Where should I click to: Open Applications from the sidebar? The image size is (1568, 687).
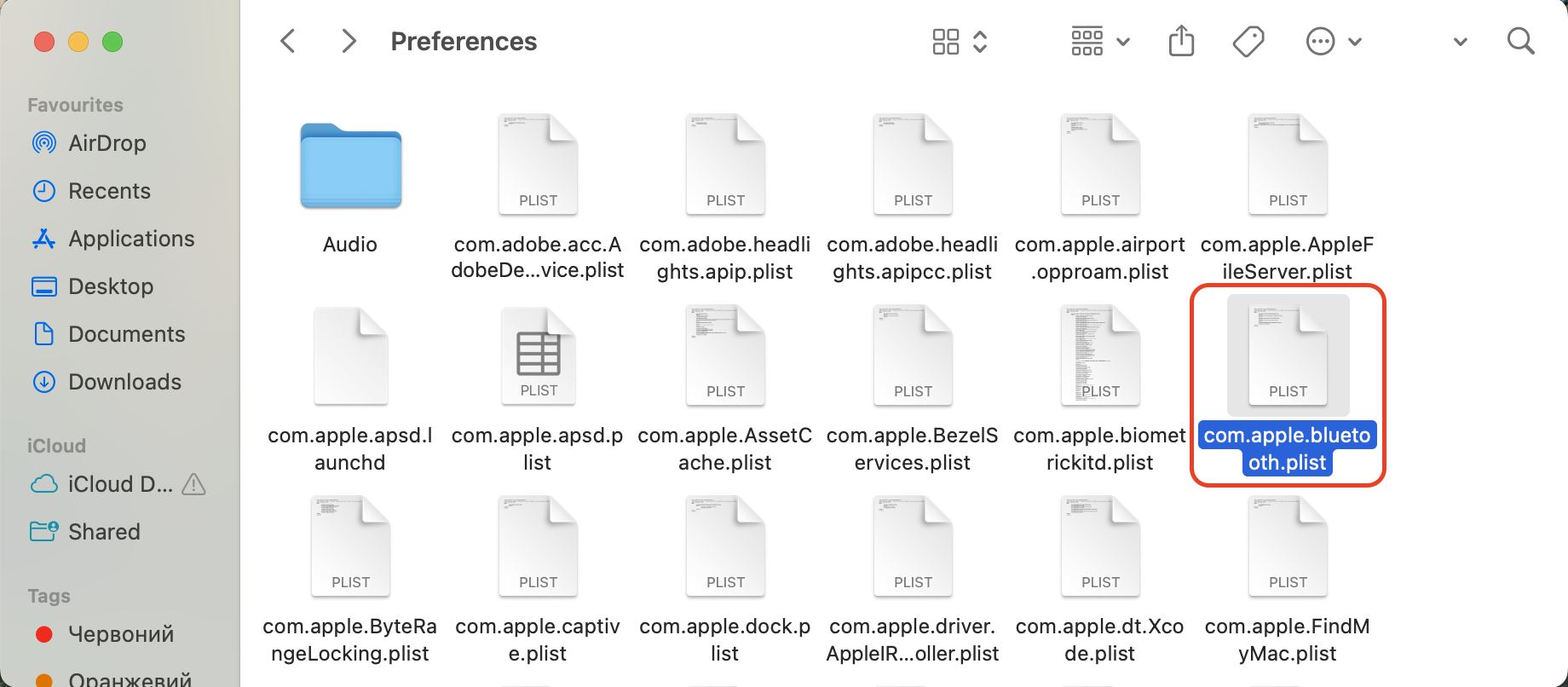[112, 239]
